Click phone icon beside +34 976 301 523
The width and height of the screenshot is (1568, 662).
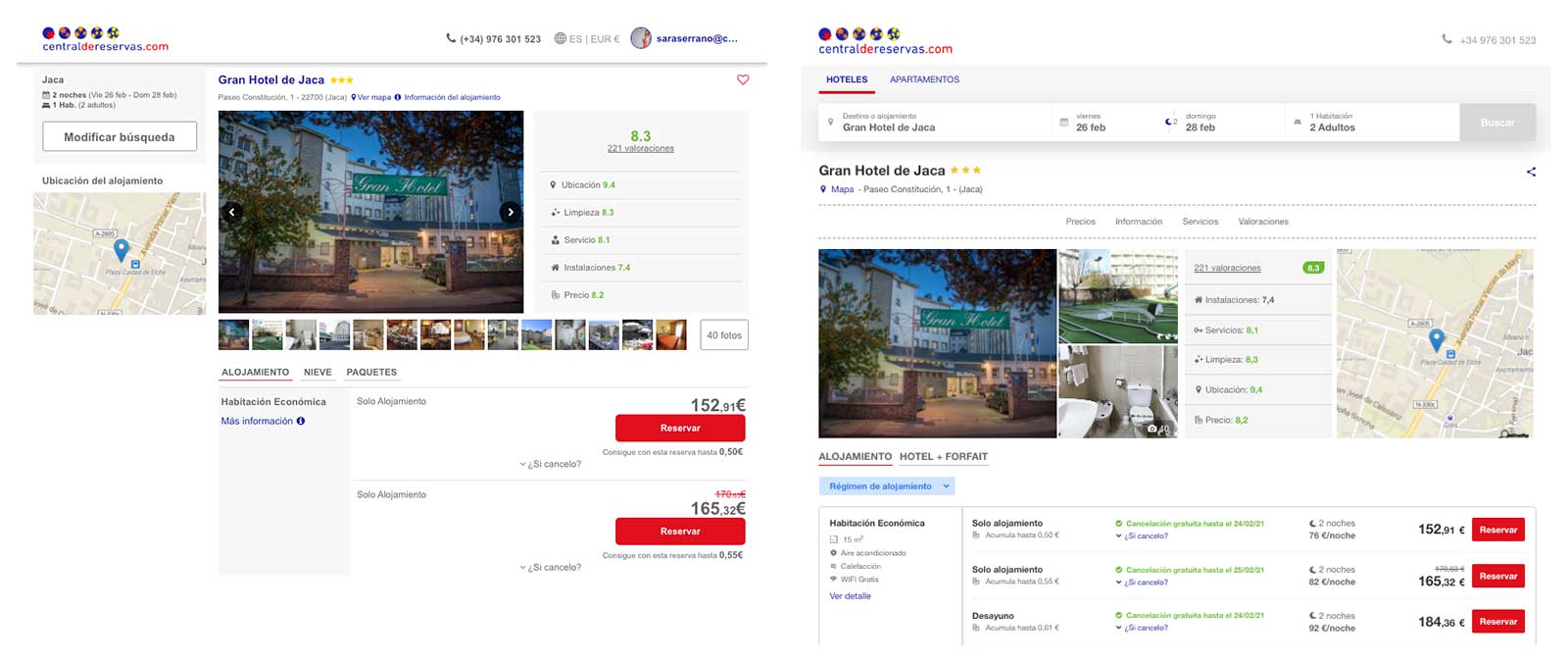(x=1446, y=39)
